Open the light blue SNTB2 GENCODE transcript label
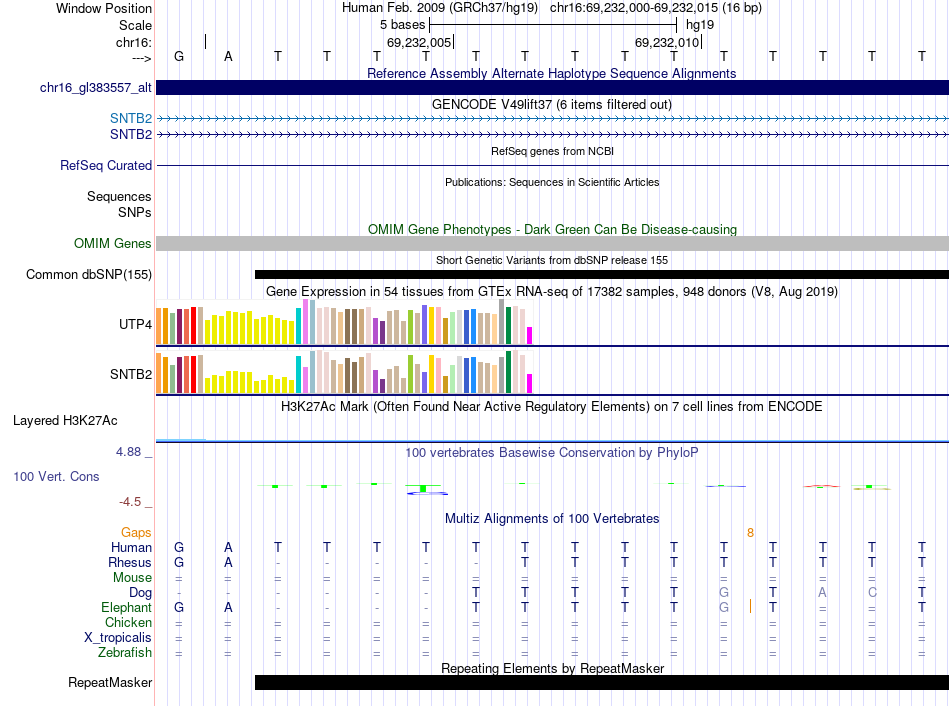Image resolution: width=950 pixels, height=706 pixels. point(131,119)
